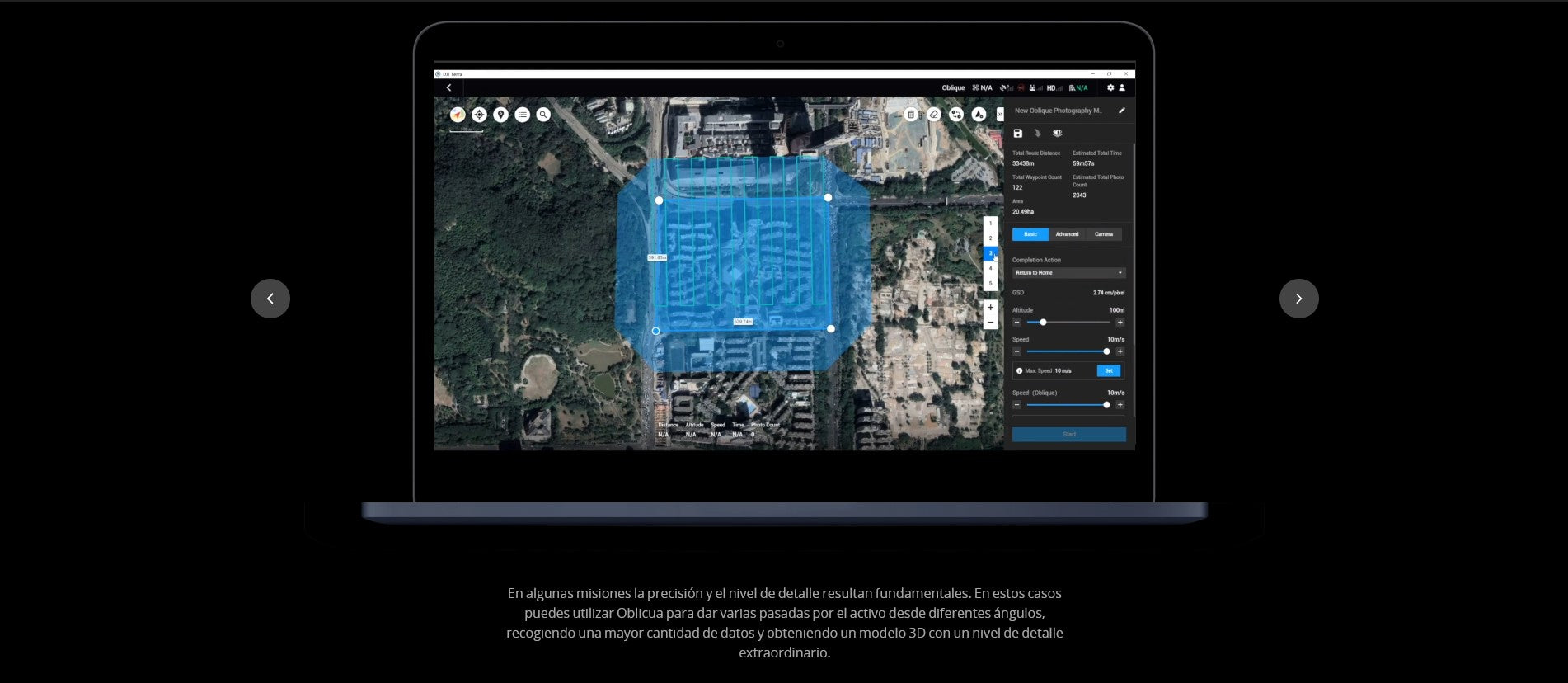Click the compass orientation icon on map
Viewport: 1568px width, 683px height.
(x=458, y=115)
